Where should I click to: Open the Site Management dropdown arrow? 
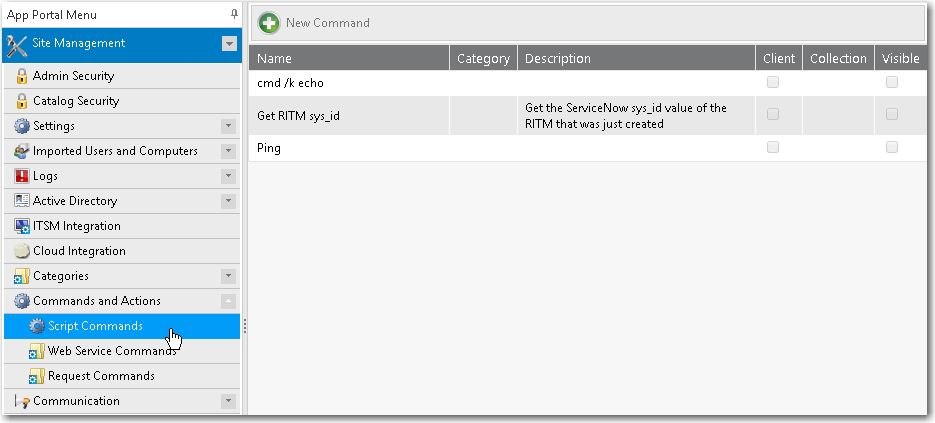click(x=229, y=44)
